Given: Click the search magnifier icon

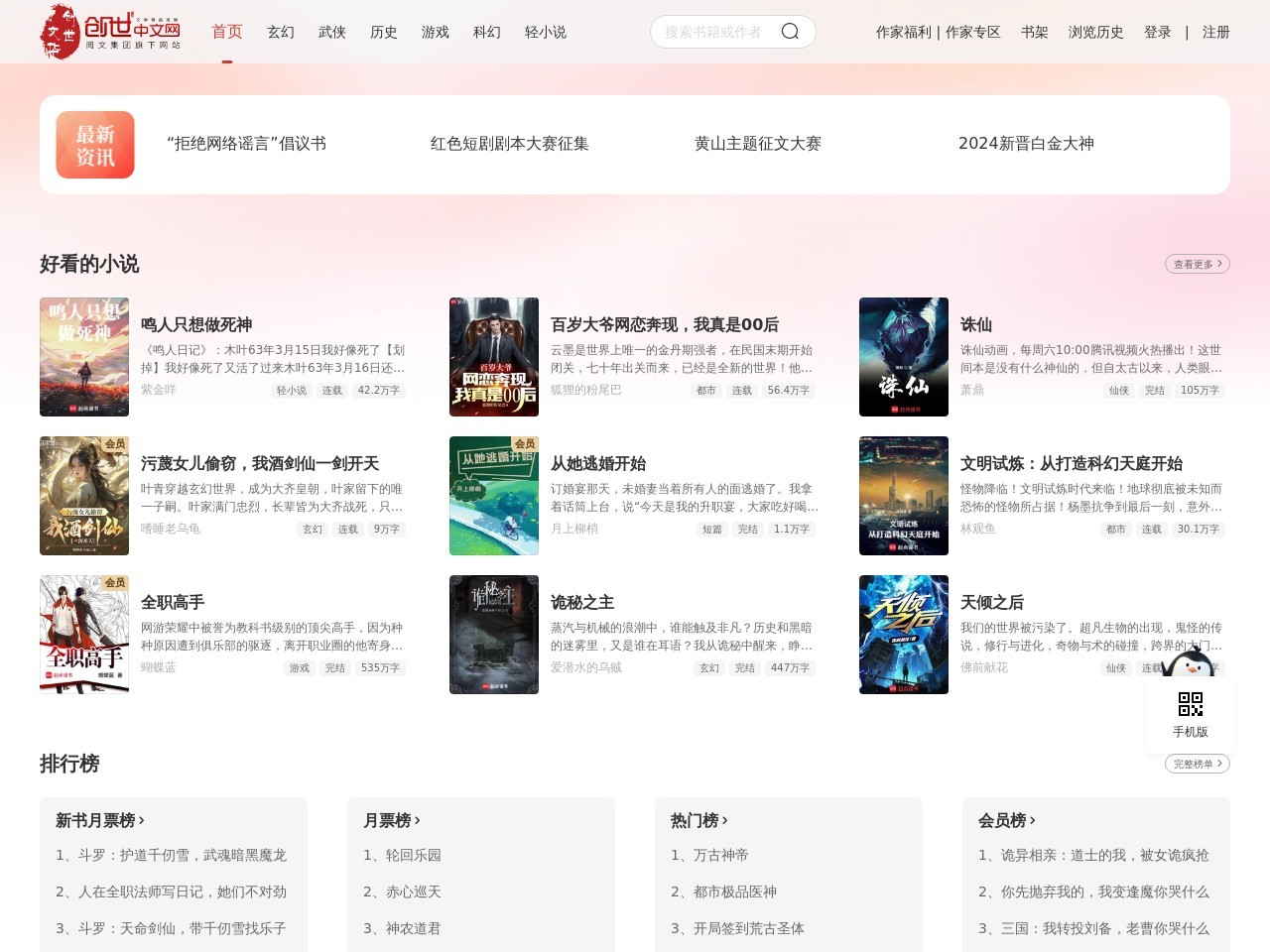Looking at the screenshot, I should click(790, 31).
